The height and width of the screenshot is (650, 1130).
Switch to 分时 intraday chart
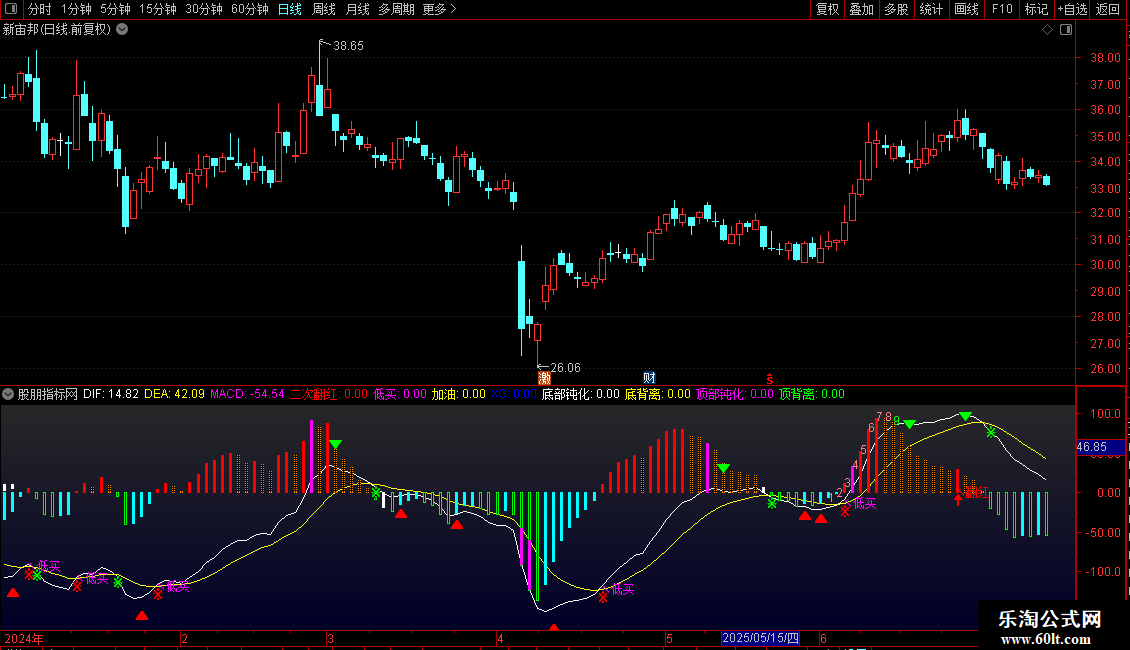point(40,9)
